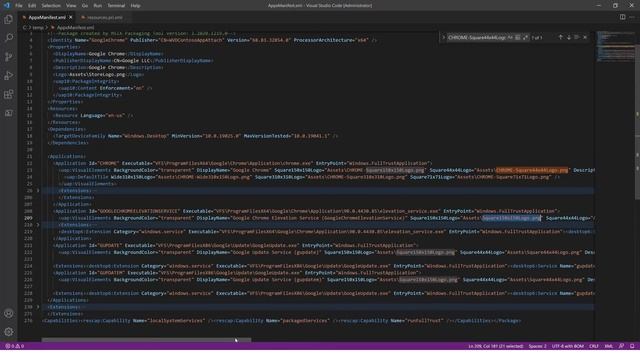
Task: Open the Search view in the activity bar
Action: click(9, 38)
